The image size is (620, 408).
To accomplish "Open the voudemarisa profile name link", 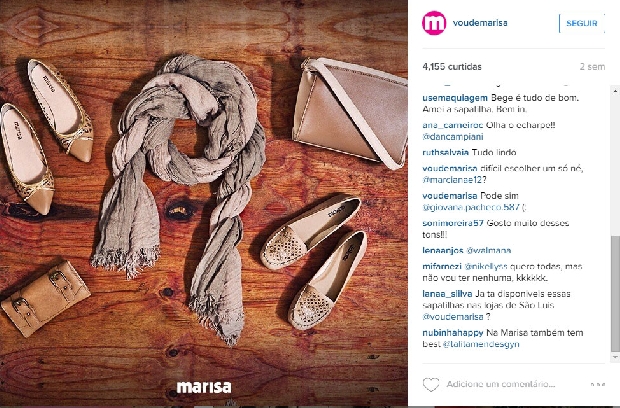I will click(x=480, y=23).
